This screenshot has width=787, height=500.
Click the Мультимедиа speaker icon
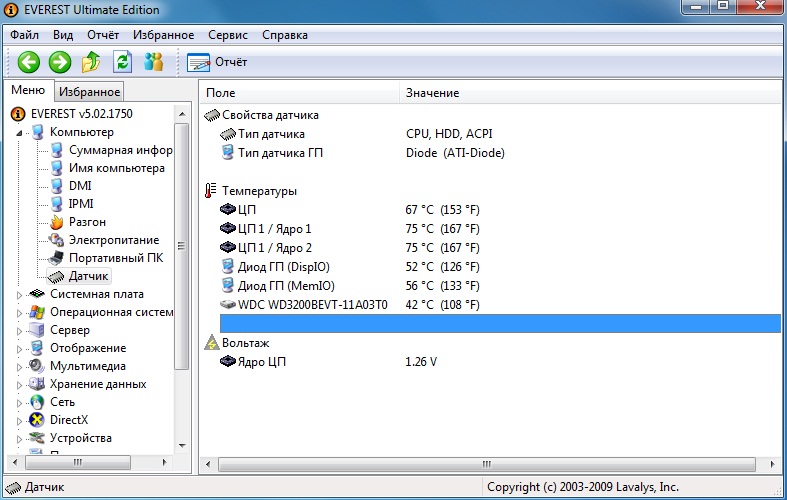coord(37,366)
